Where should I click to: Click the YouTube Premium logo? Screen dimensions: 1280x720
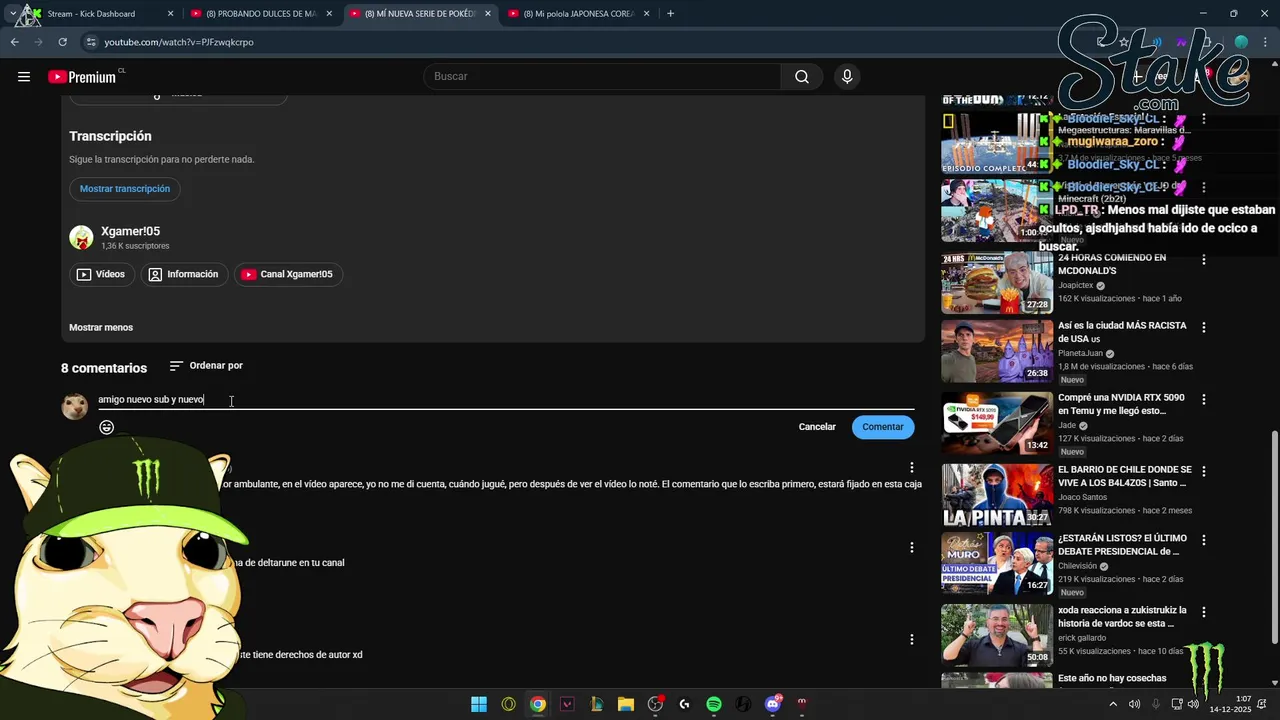click(x=82, y=77)
